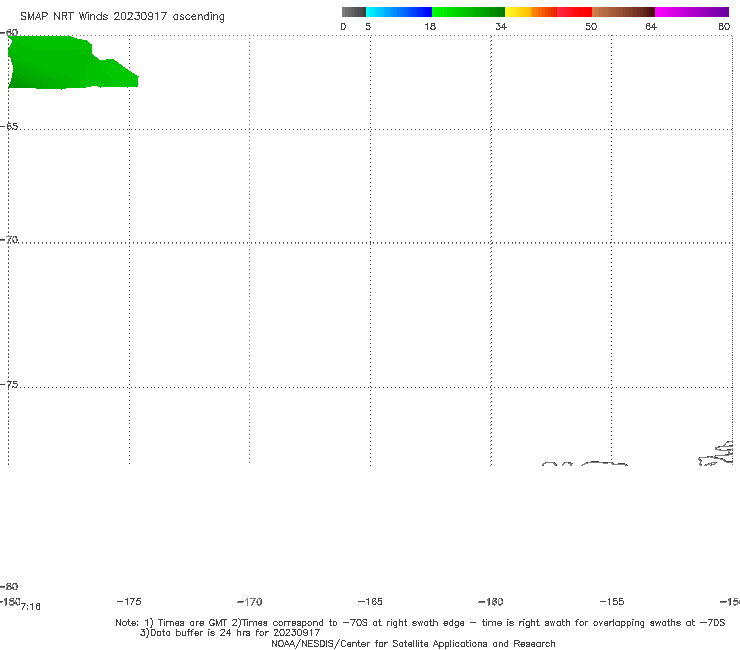Click the yellow-orange segment of color bar
Viewport: 740px width, 650px height.
531,12
